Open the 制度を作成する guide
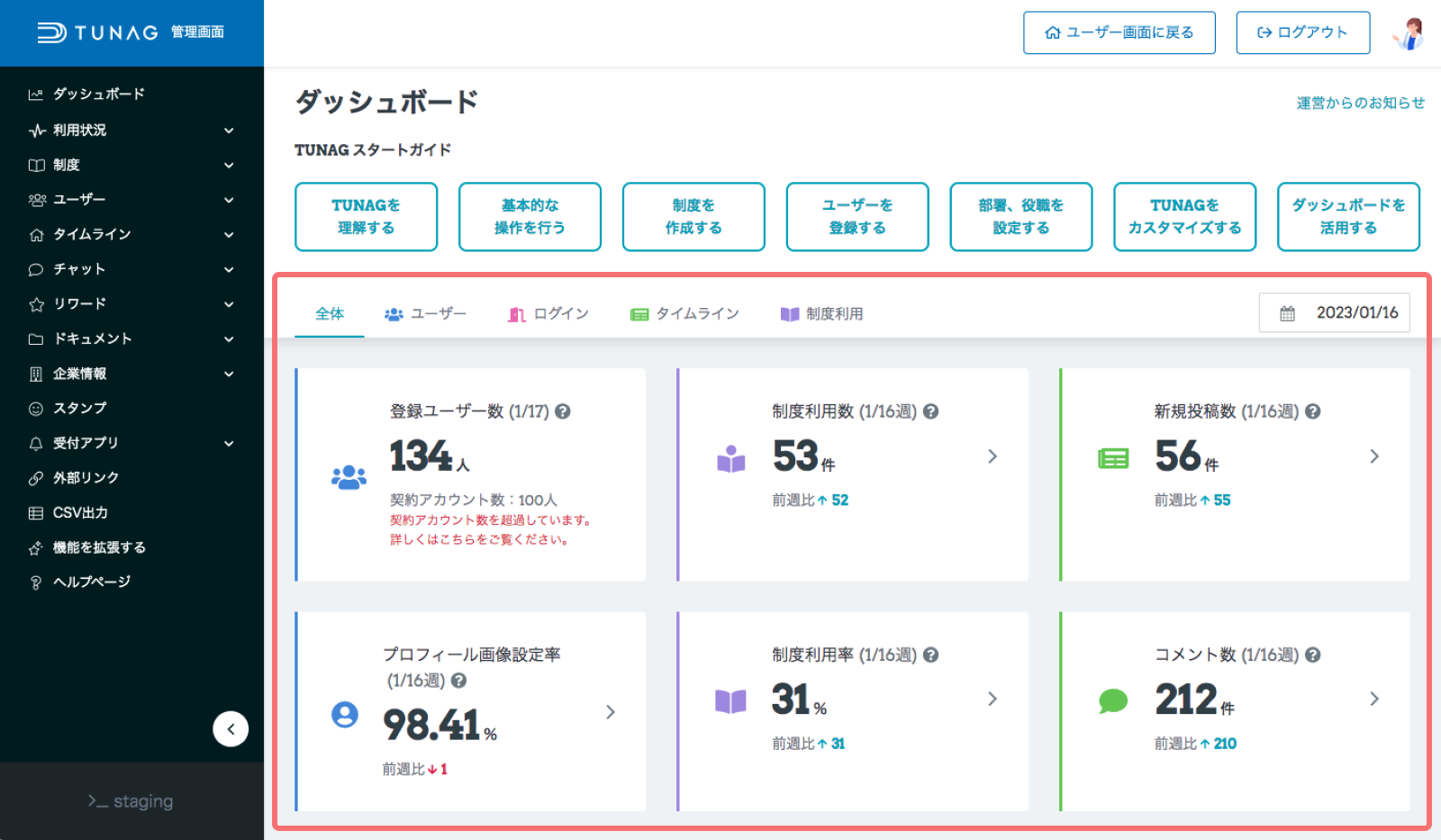This screenshot has height=840, width=1441. click(693, 217)
